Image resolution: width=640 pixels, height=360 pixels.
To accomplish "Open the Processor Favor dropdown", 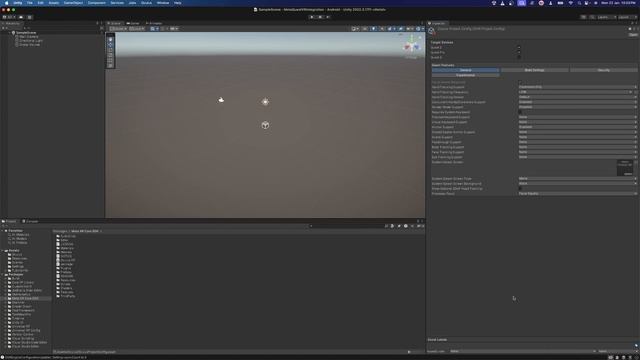I will point(577,193).
